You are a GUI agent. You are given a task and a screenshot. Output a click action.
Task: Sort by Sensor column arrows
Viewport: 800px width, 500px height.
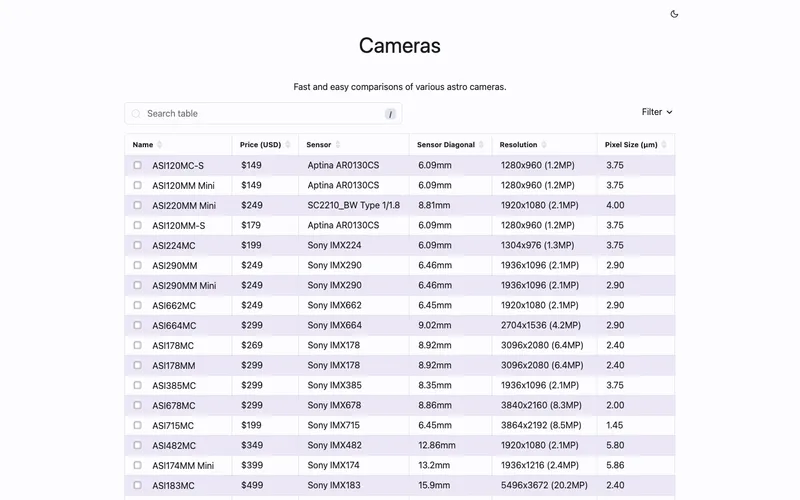point(338,145)
